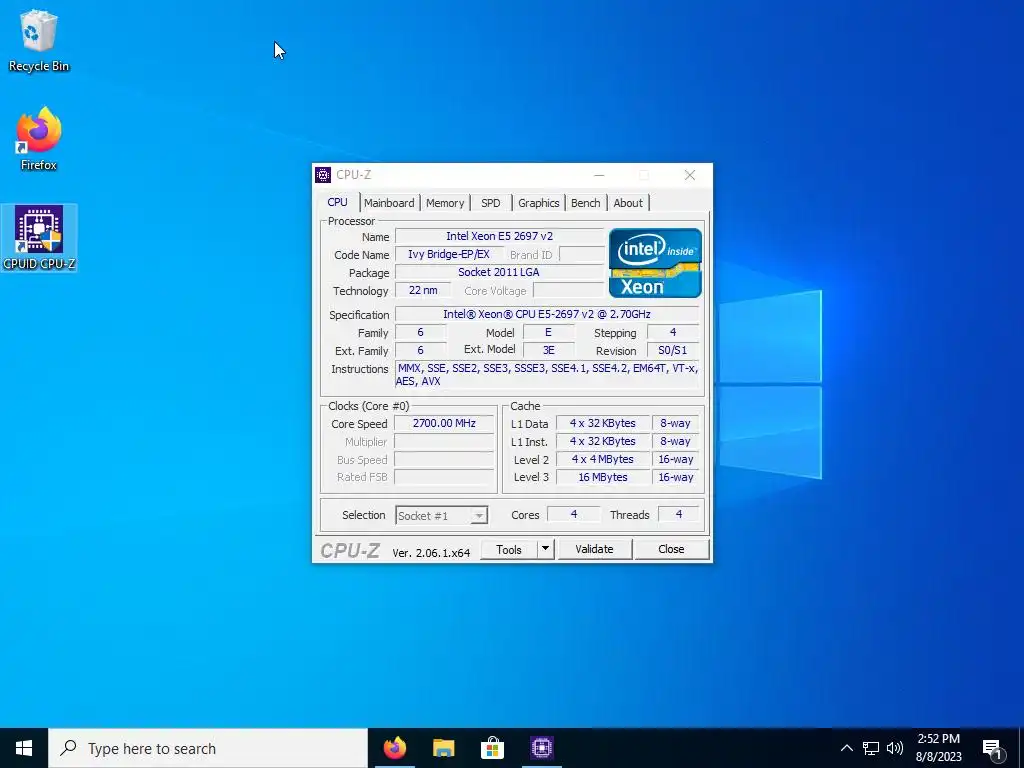The height and width of the screenshot is (768, 1024).
Task: Click the Intel Inside Xeon logo
Action: point(655,263)
